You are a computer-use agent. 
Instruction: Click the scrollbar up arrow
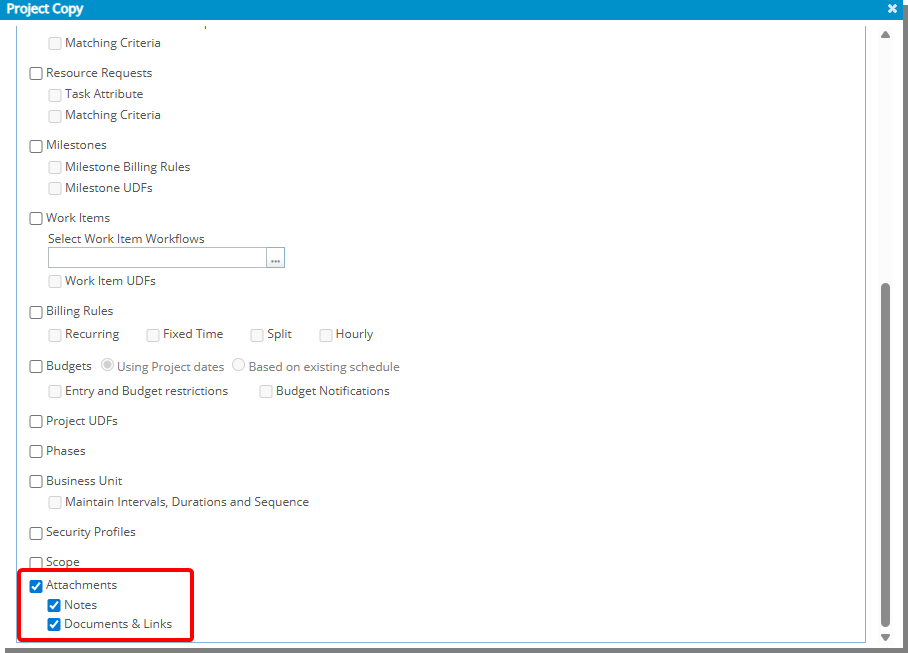click(x=885, y=34)
